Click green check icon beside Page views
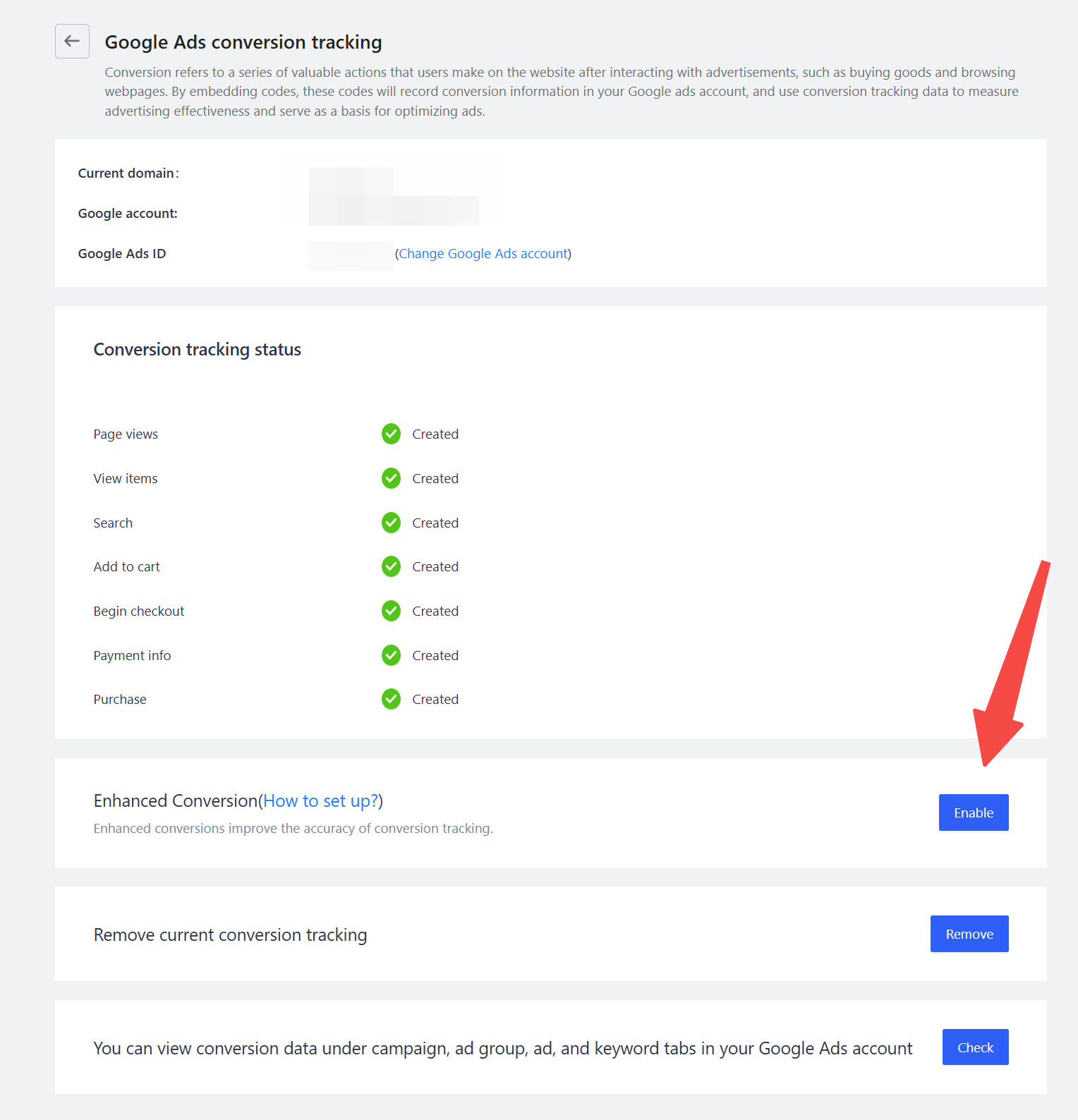Screen dimensions: 1078x1120 [x=391, y=434]
